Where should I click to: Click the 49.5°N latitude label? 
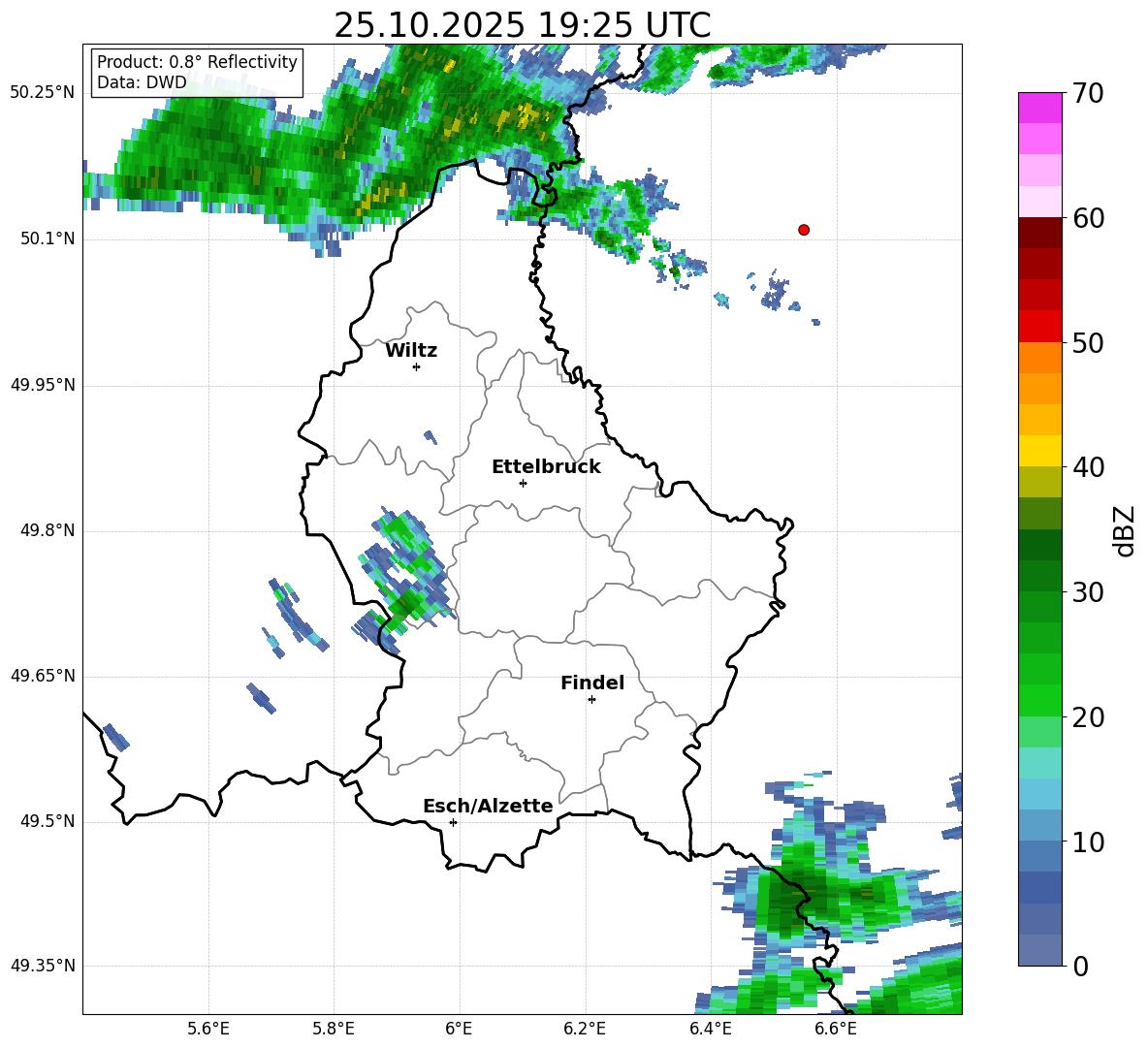[x=48, y=821]
